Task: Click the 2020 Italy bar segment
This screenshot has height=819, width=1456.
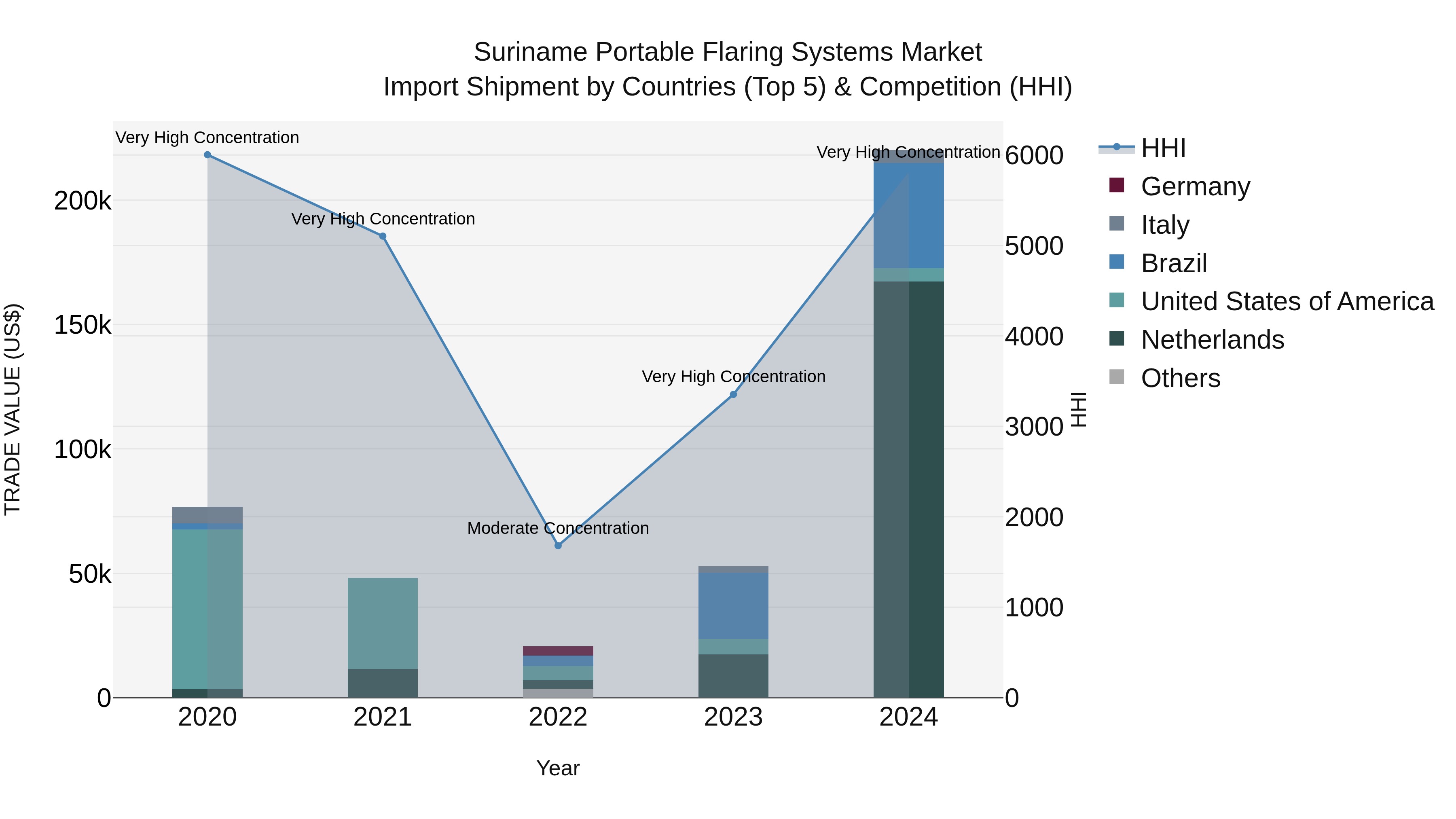Action: tap(207, 515)
